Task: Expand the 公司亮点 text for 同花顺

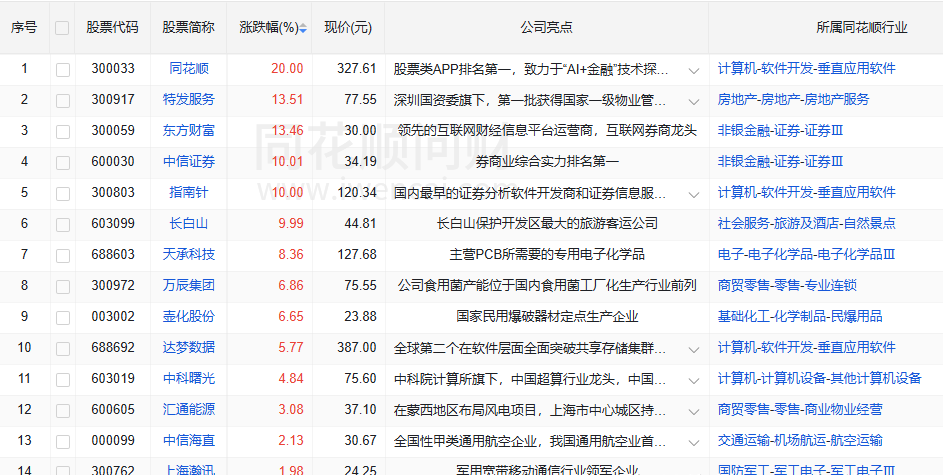Action: [x=693, y=70]
